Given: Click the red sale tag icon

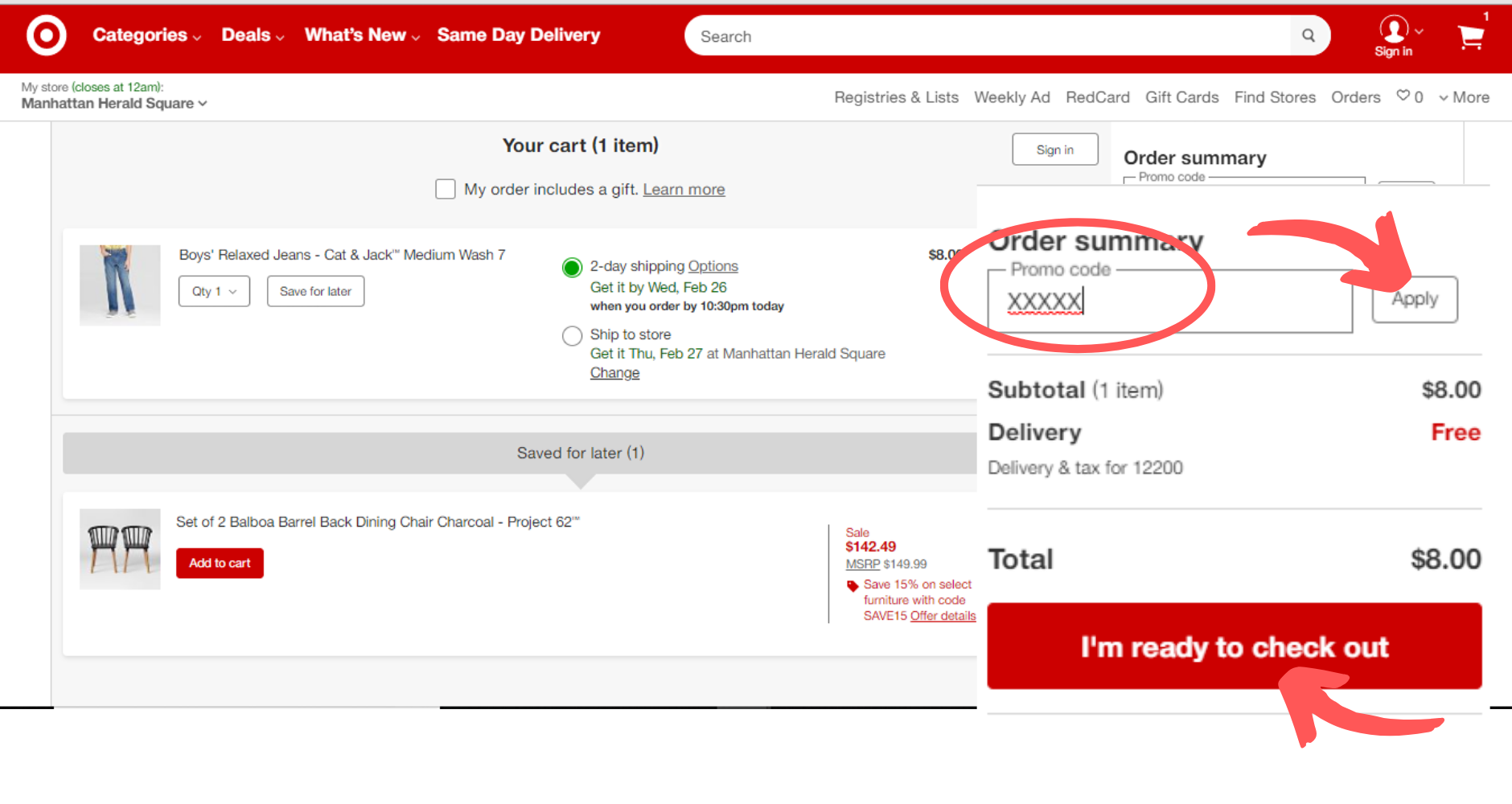Looking at the screenshot, I should [853, 586].
